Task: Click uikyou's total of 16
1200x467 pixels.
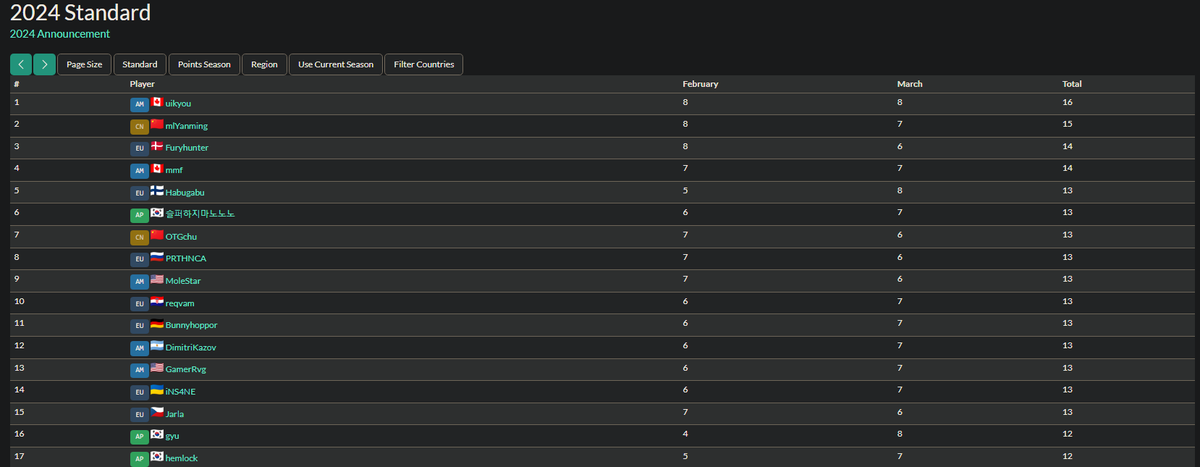Action: pos(1067,102)
